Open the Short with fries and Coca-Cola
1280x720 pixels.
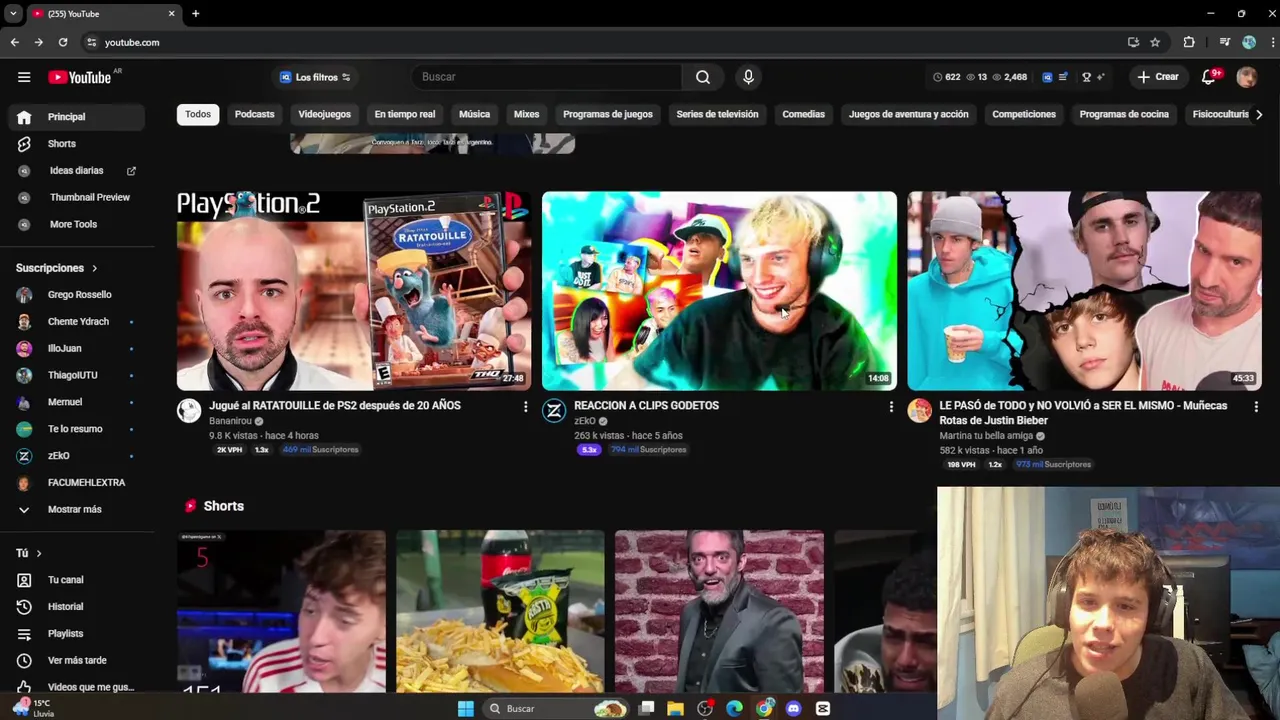click(x=500, y=611)
